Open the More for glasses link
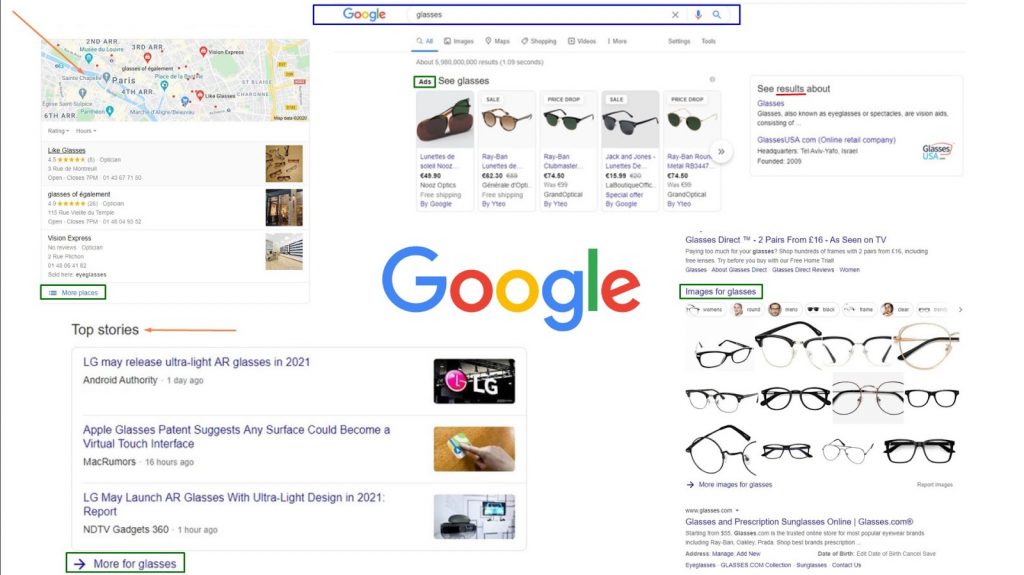The image size is (1024, 575). click(125, 563)
